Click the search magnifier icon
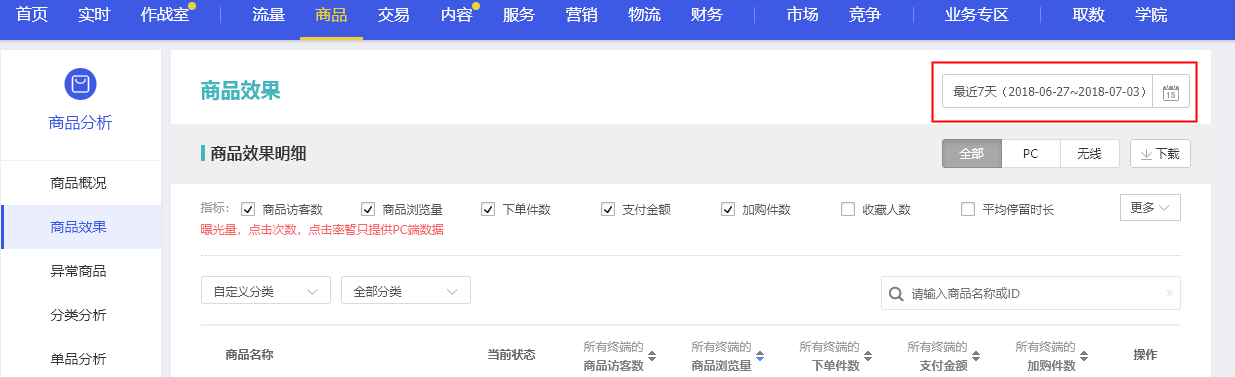 click(896, 294)
